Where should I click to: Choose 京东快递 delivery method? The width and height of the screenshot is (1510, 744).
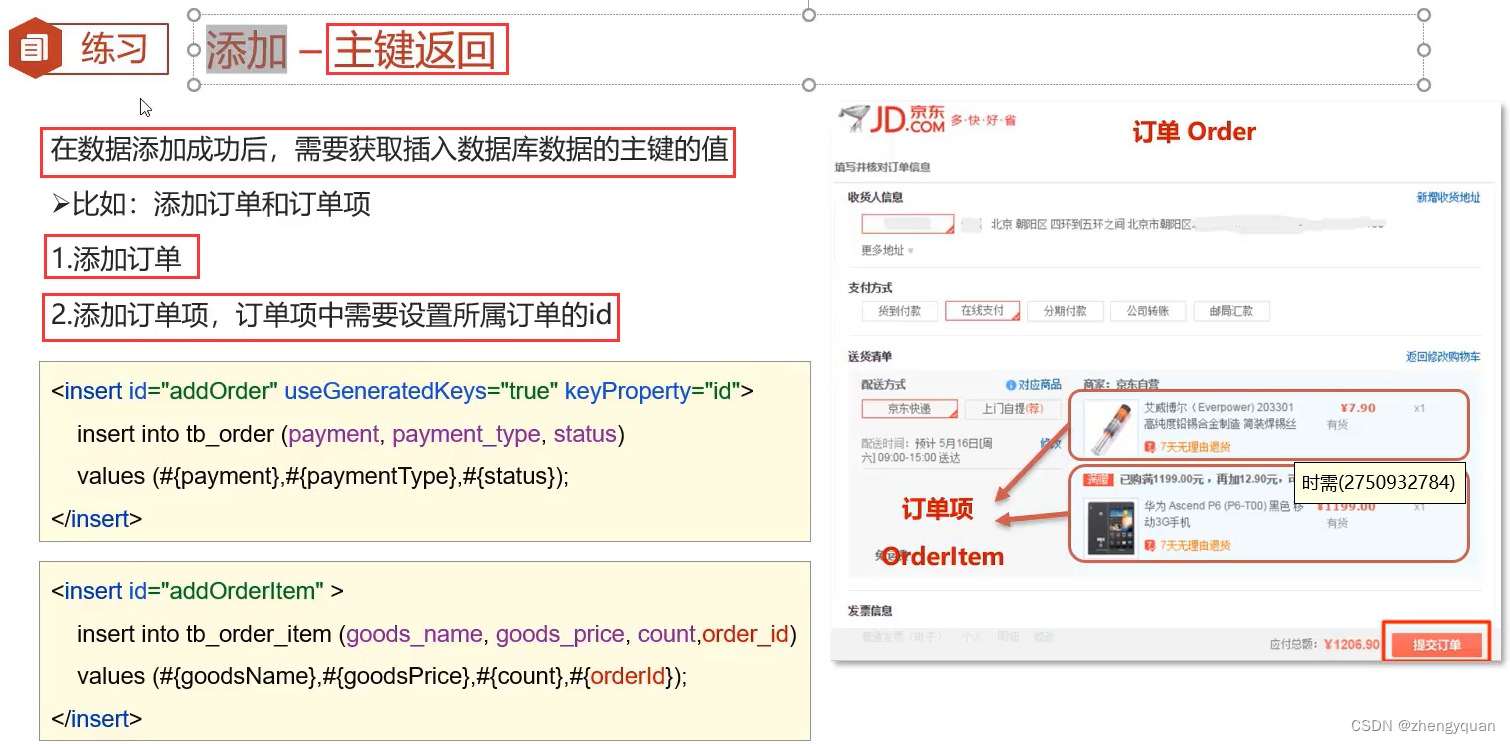pyautogui.click(x=909, y=409)
